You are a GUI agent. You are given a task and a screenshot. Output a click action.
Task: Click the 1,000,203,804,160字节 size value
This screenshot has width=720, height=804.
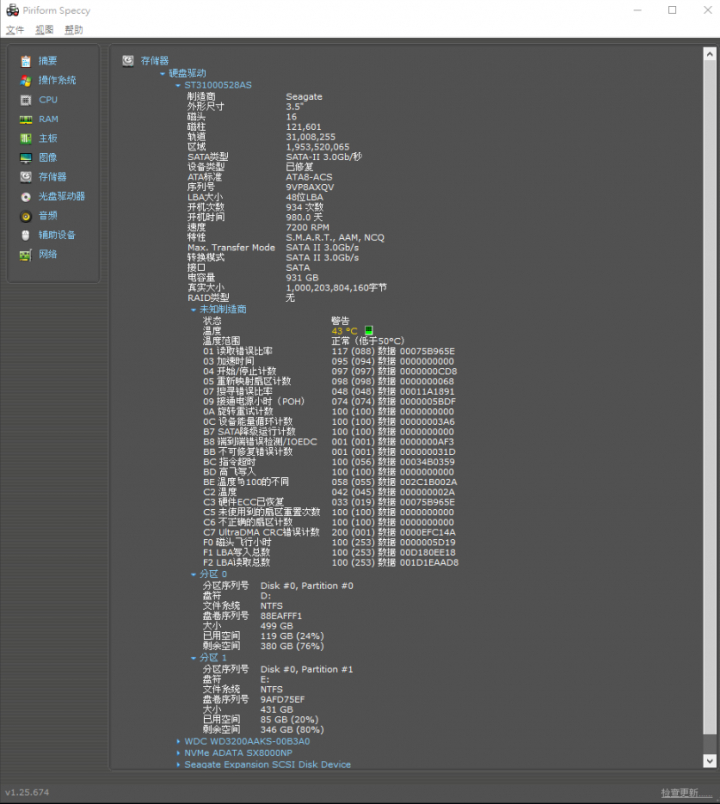[x=336, y=288]
